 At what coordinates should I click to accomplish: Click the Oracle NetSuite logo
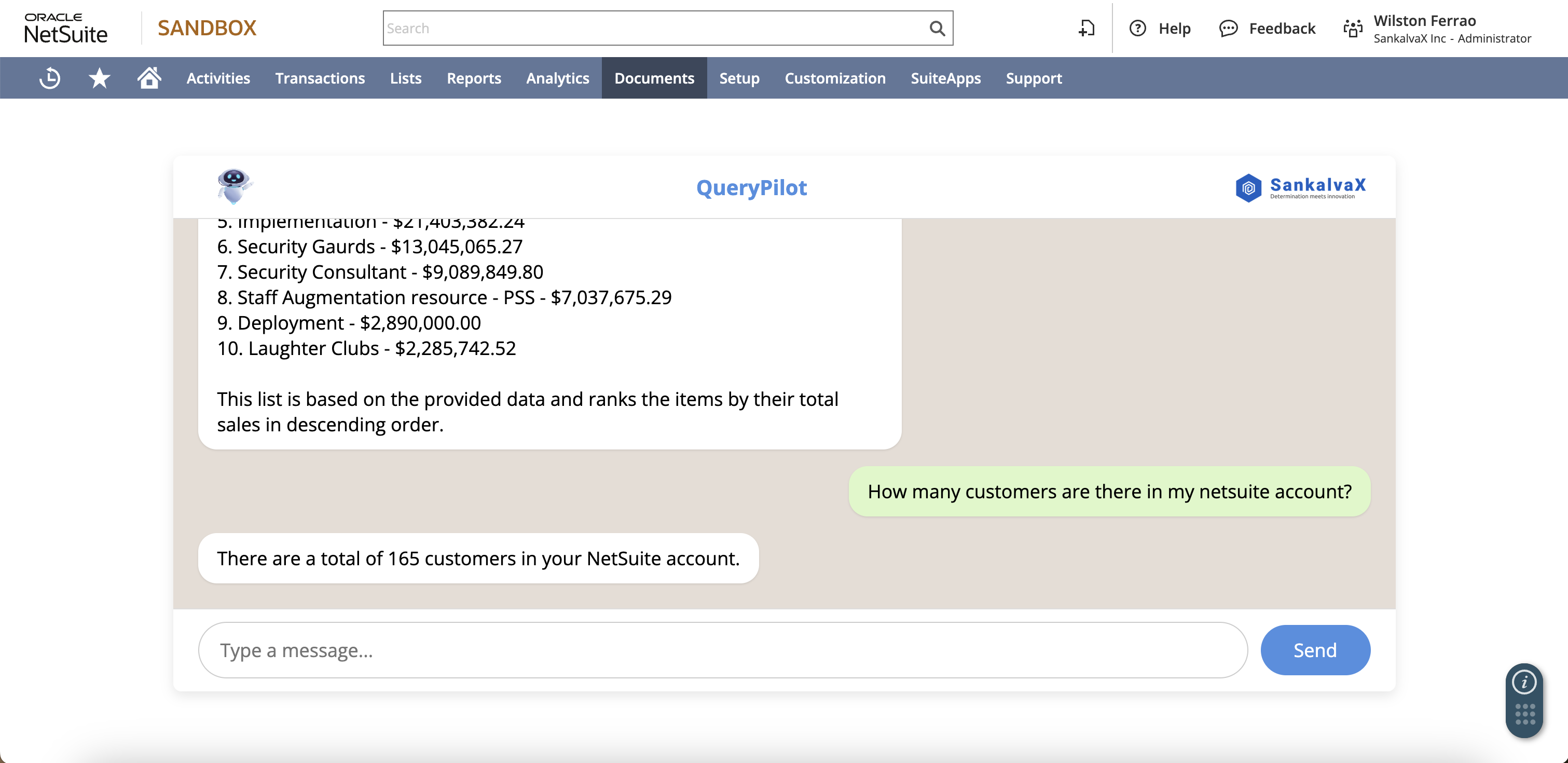66,29
